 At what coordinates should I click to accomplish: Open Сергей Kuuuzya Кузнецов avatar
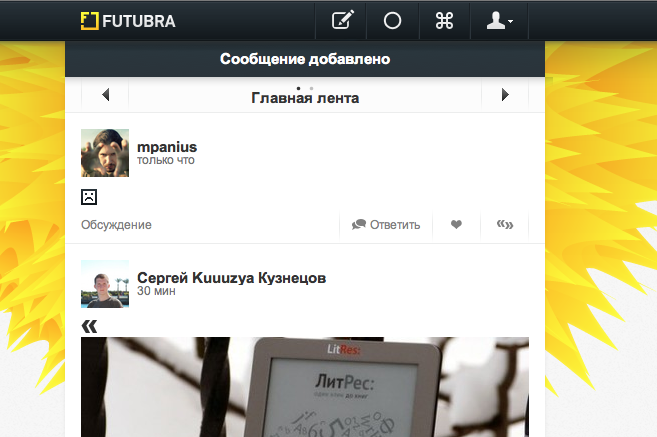tap(105, 284)
